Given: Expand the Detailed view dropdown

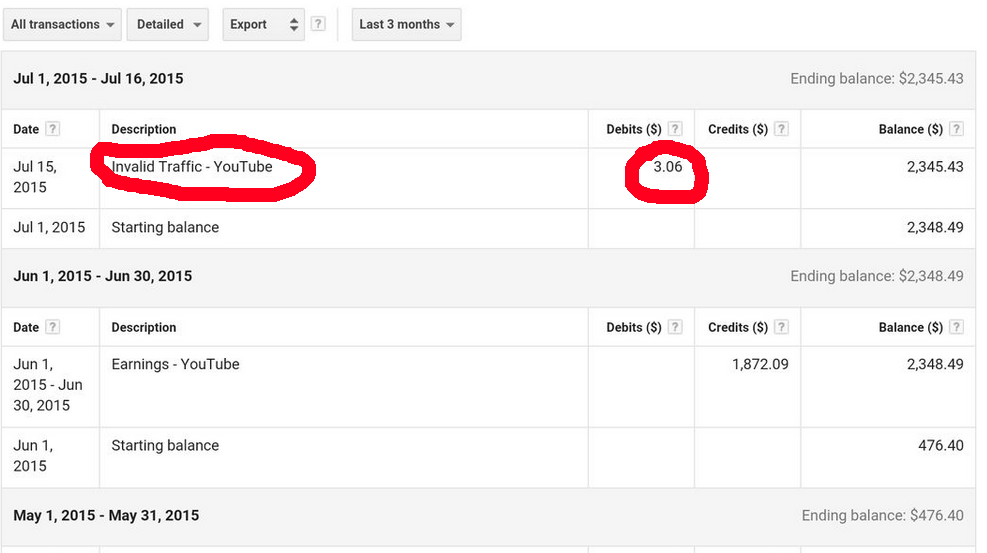Looking at the screenshot, I should click(x=167, y=24).
